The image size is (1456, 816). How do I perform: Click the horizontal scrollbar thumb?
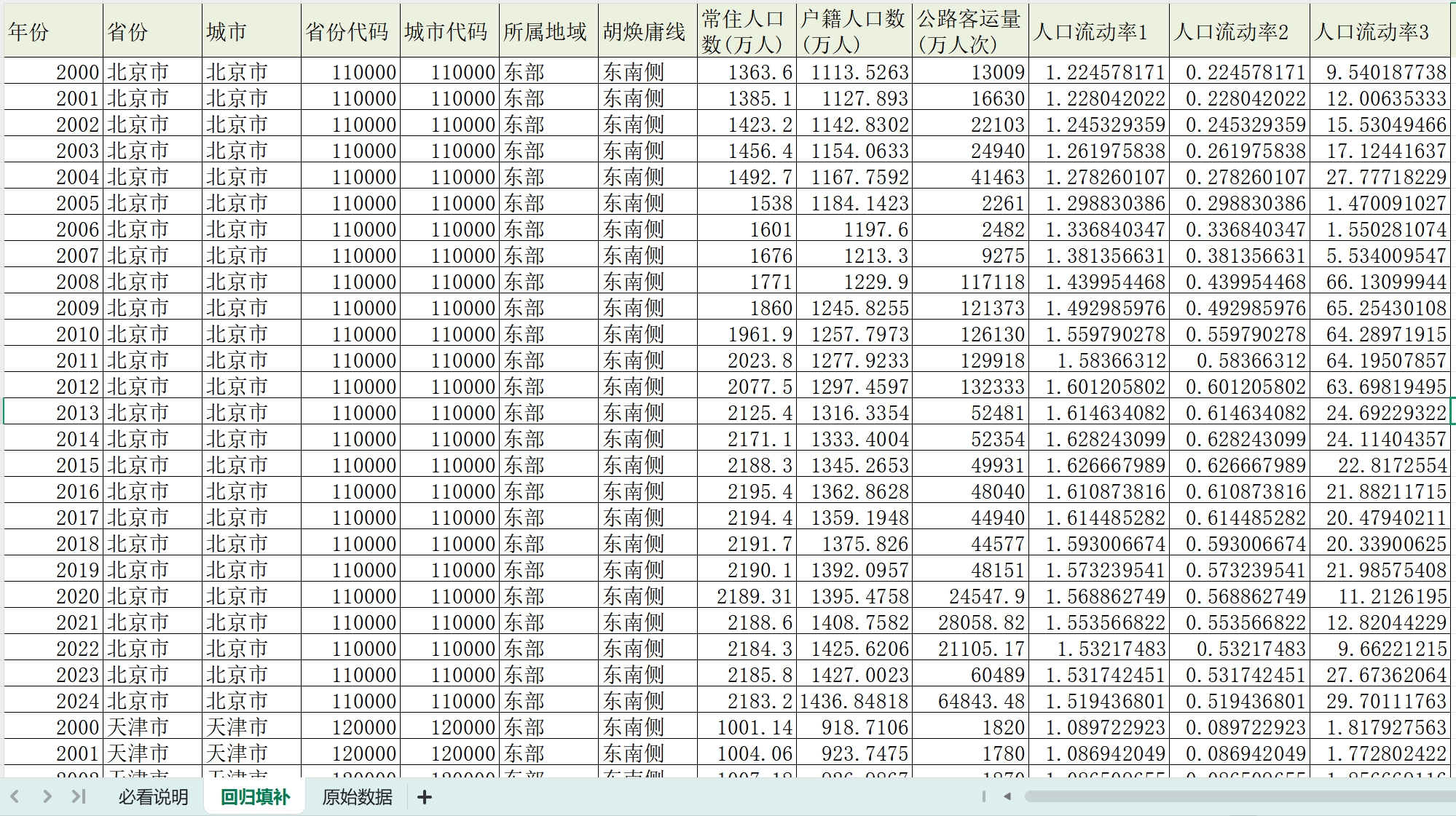pyautogui.click(x=1238, y=796)
